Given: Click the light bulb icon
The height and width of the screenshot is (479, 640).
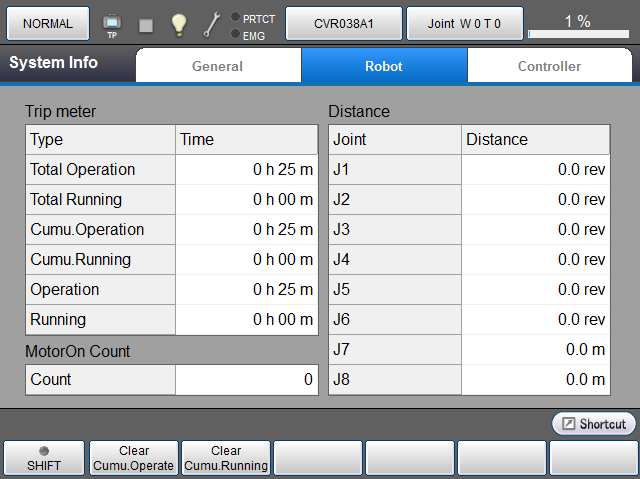Looking at the screenshot, I should point(178,24).
